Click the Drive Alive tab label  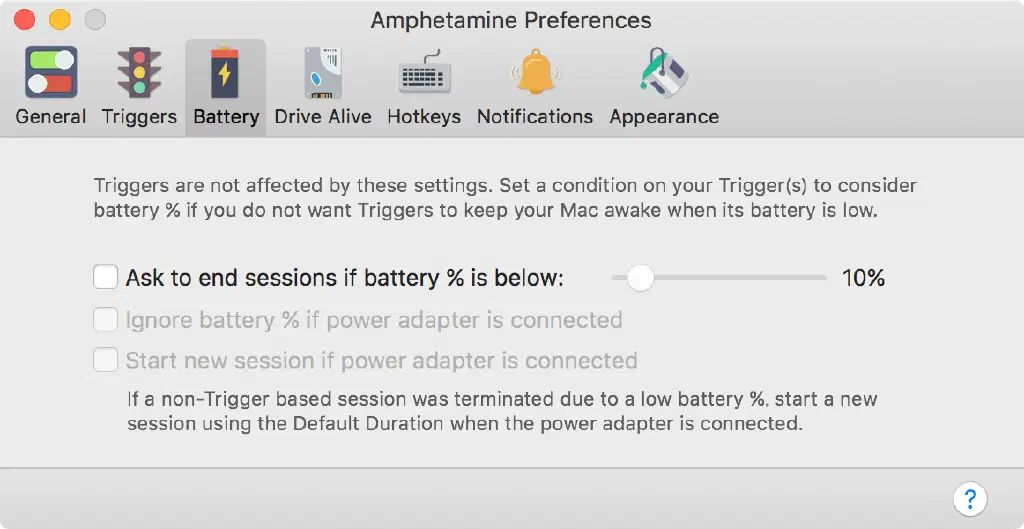(x=323, y=117)
